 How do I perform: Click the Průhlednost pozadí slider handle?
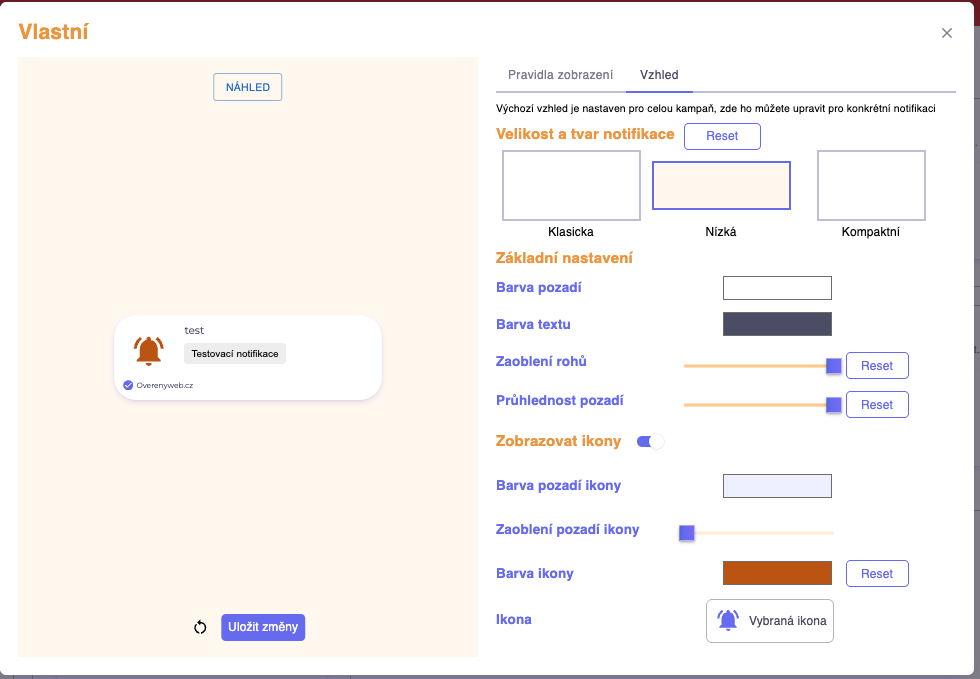pyautogui.click(x=833, y=404)
